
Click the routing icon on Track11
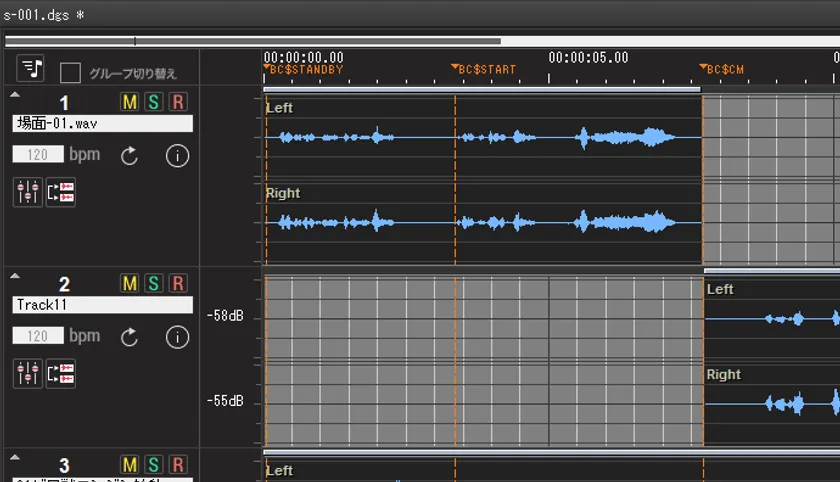coord(61,374)
